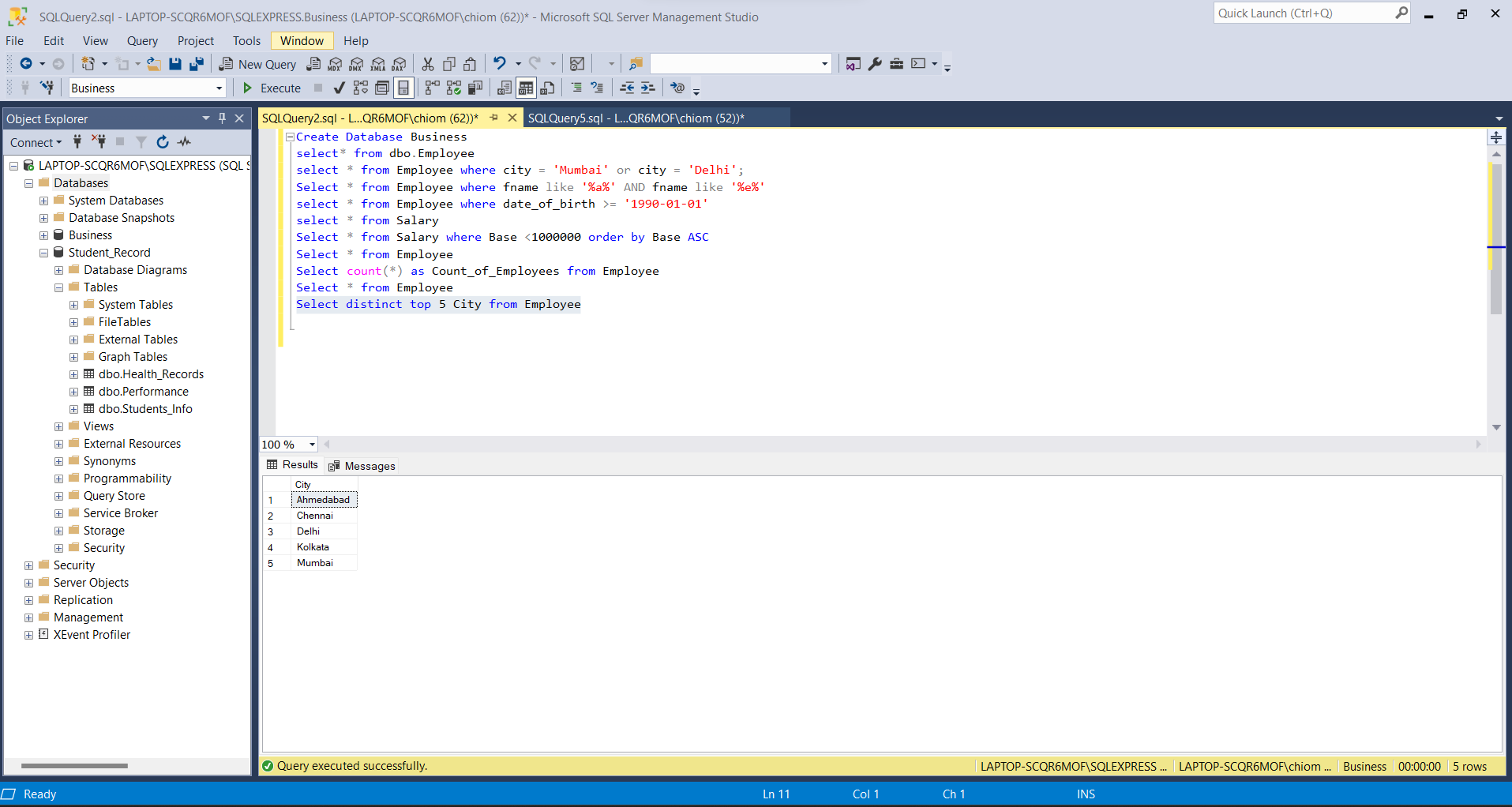This screenshot has height=807, width=1512.
Task: Open the Connect menu in Object Explorer
Action: pyautogui.click(x=35, y=142)
